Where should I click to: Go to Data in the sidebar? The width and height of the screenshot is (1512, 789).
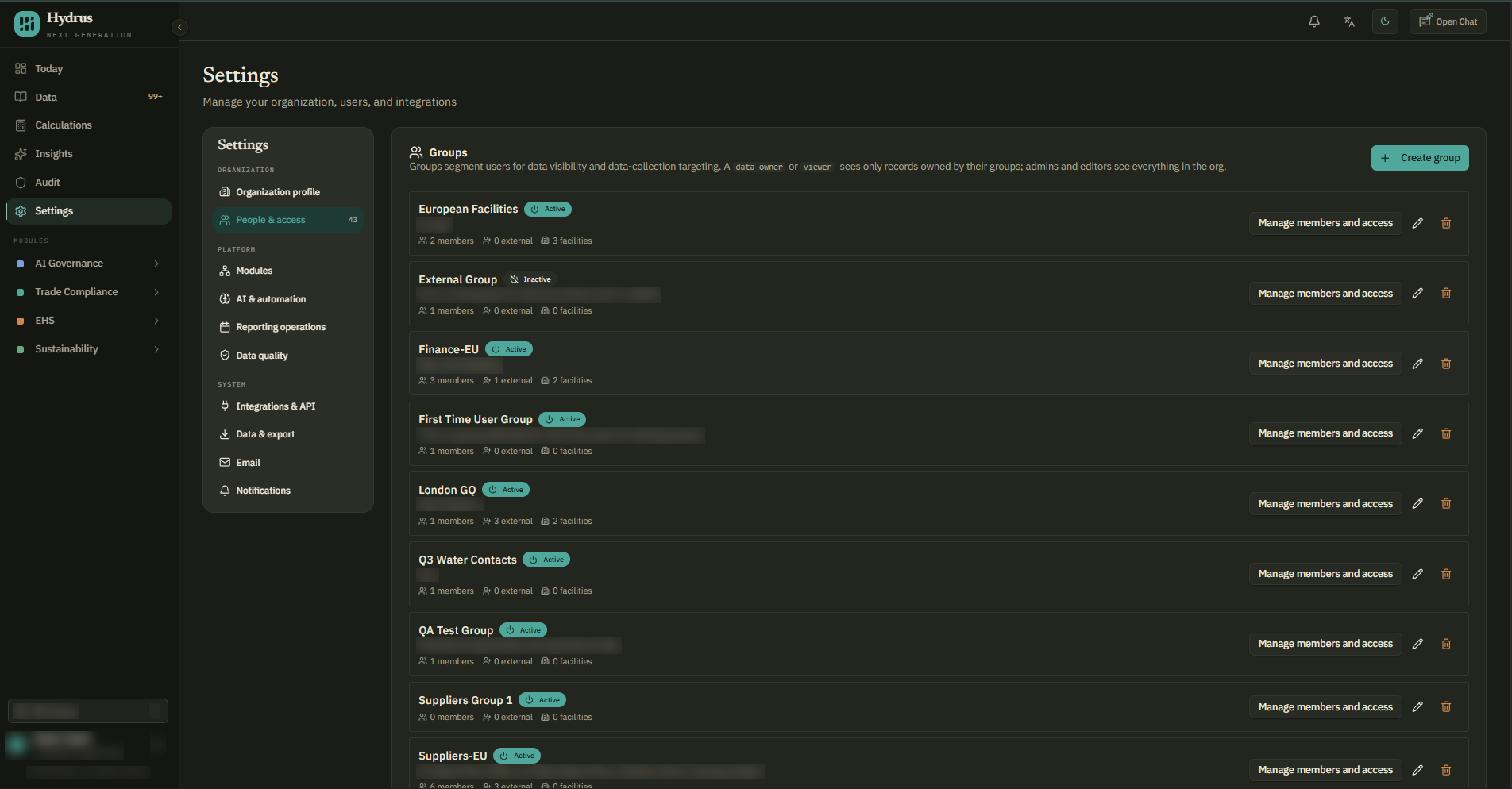coord(87,97)
